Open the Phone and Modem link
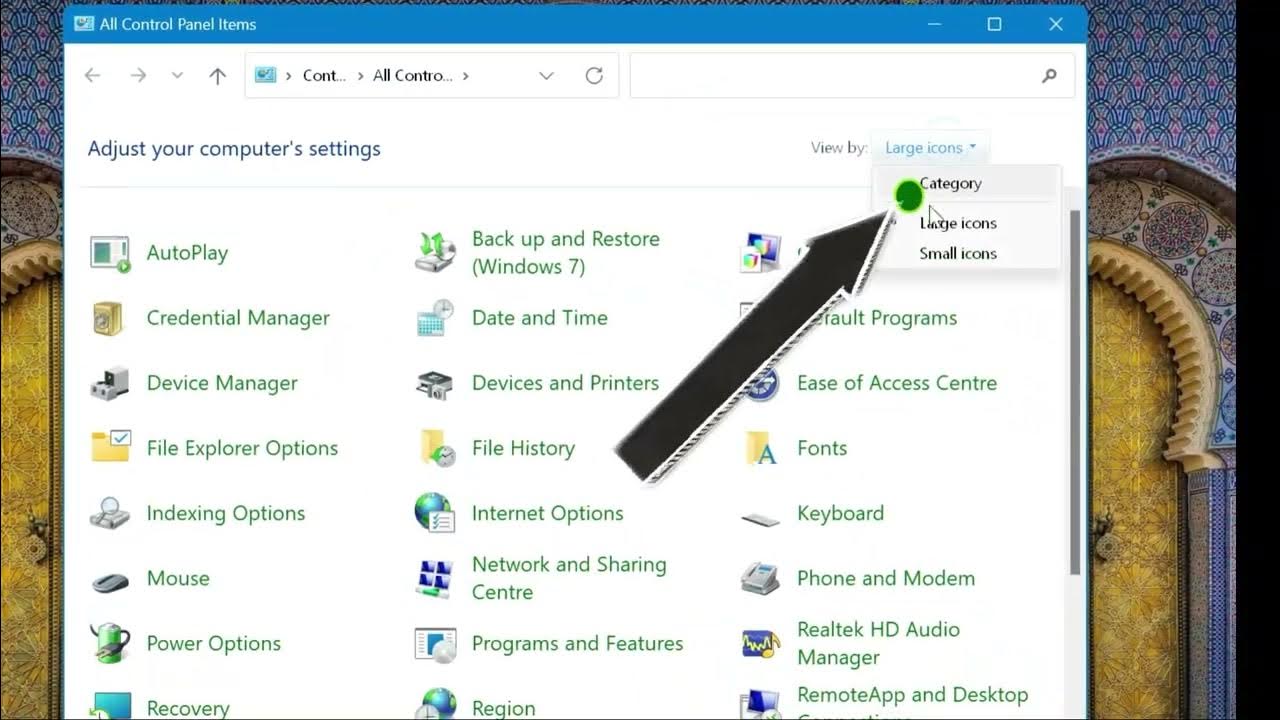 pos(886,578)
